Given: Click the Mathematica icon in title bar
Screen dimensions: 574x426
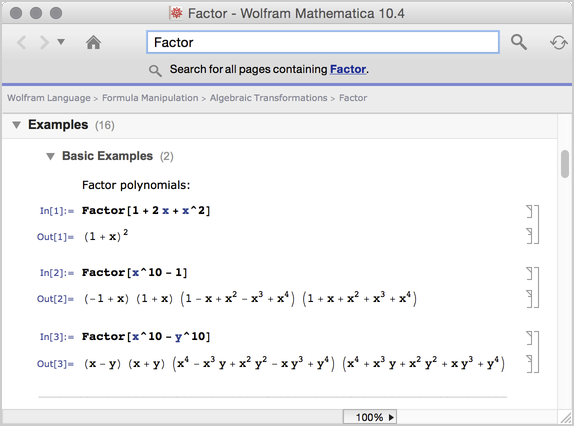Looking at the screenshot, I should (x=176, y=14).
